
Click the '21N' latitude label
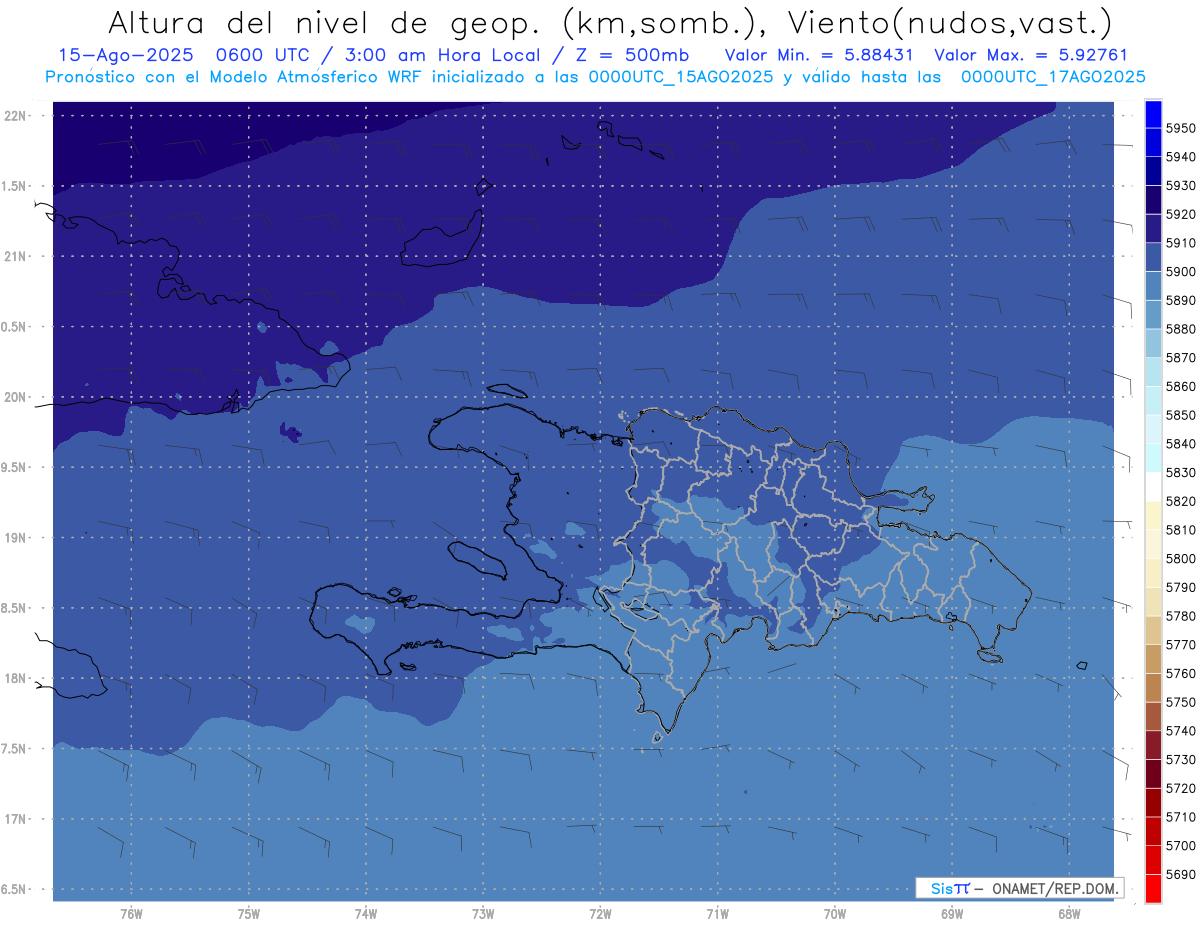(16, 257)
